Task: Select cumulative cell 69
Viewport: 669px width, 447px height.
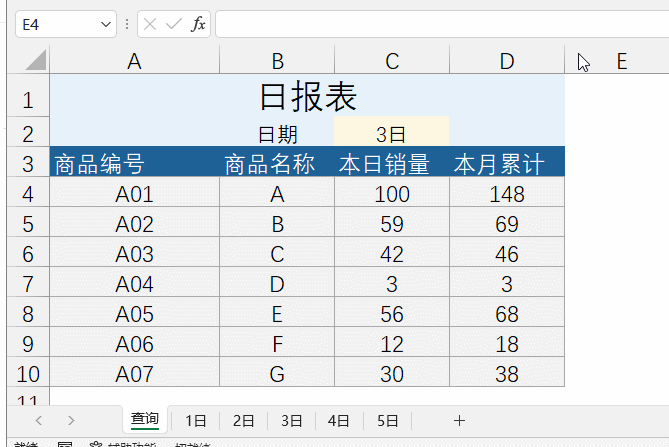Action: click(507, 222)
